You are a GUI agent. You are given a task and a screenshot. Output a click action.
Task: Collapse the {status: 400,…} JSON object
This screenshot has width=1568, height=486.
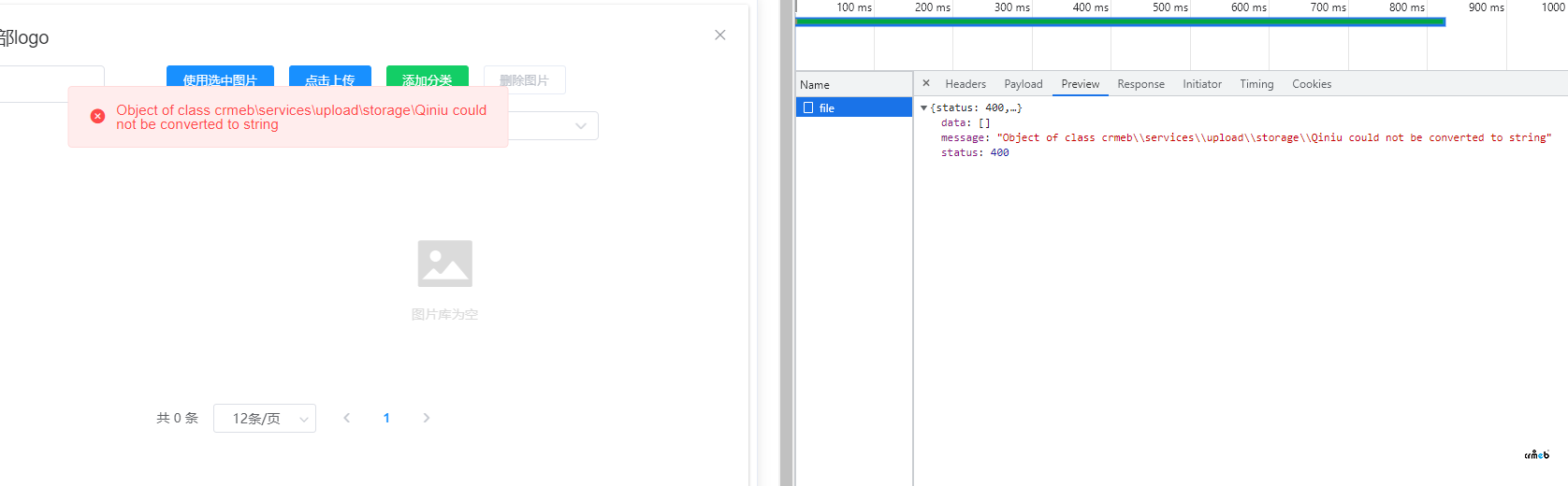point(924,108)
